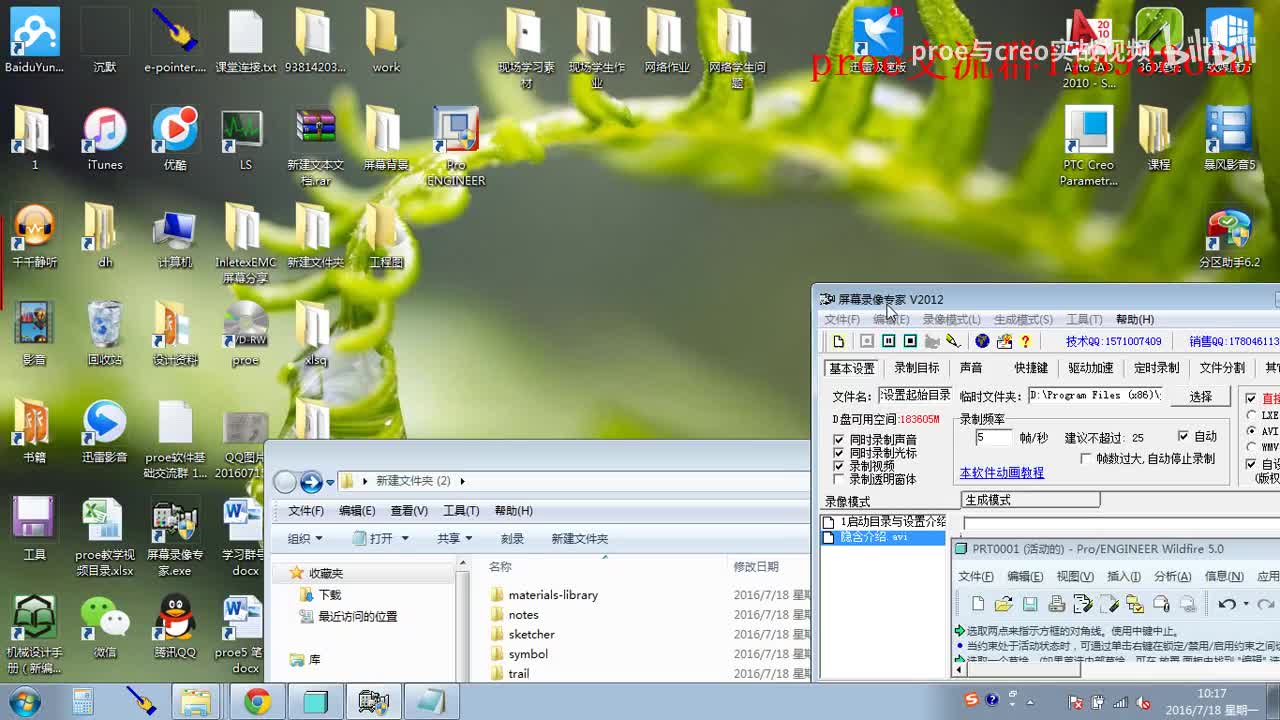This screenshot has height=720, width=1280.
Task: Click the Undo arrow in Pro/ENGINEER toolbar
Action: pyautogui.click(x=1226, y=604)
